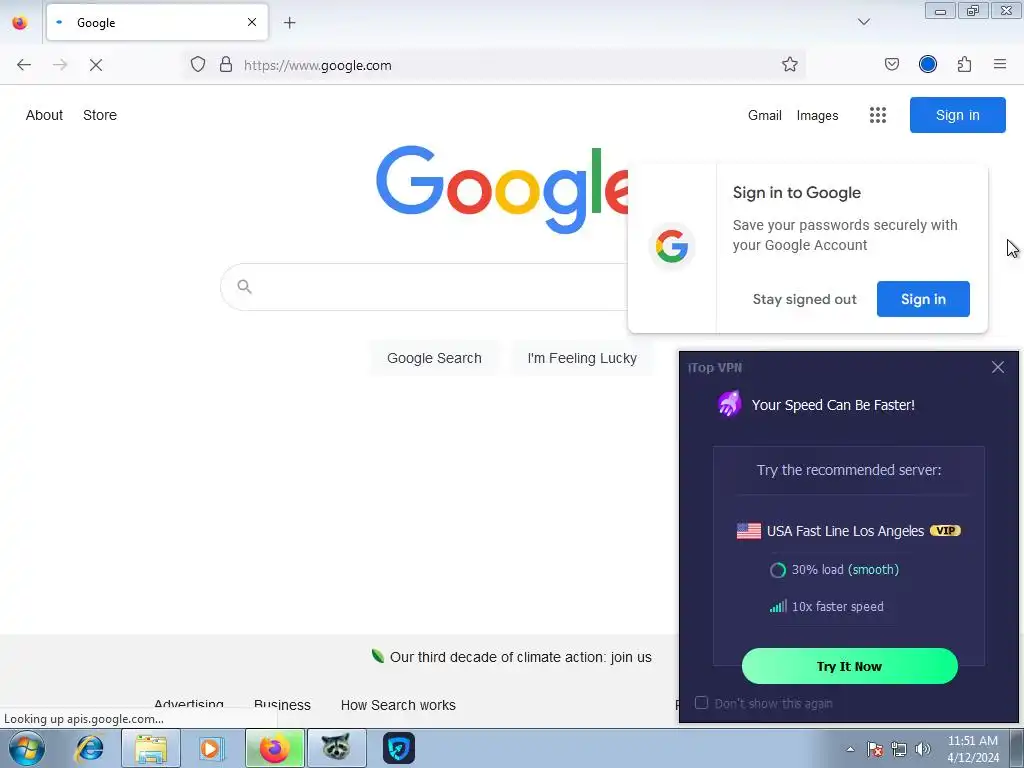Select USA Fast Line Los Angeles server
Viewport: 1024px width, 768px height.
[x=844, y=531]
